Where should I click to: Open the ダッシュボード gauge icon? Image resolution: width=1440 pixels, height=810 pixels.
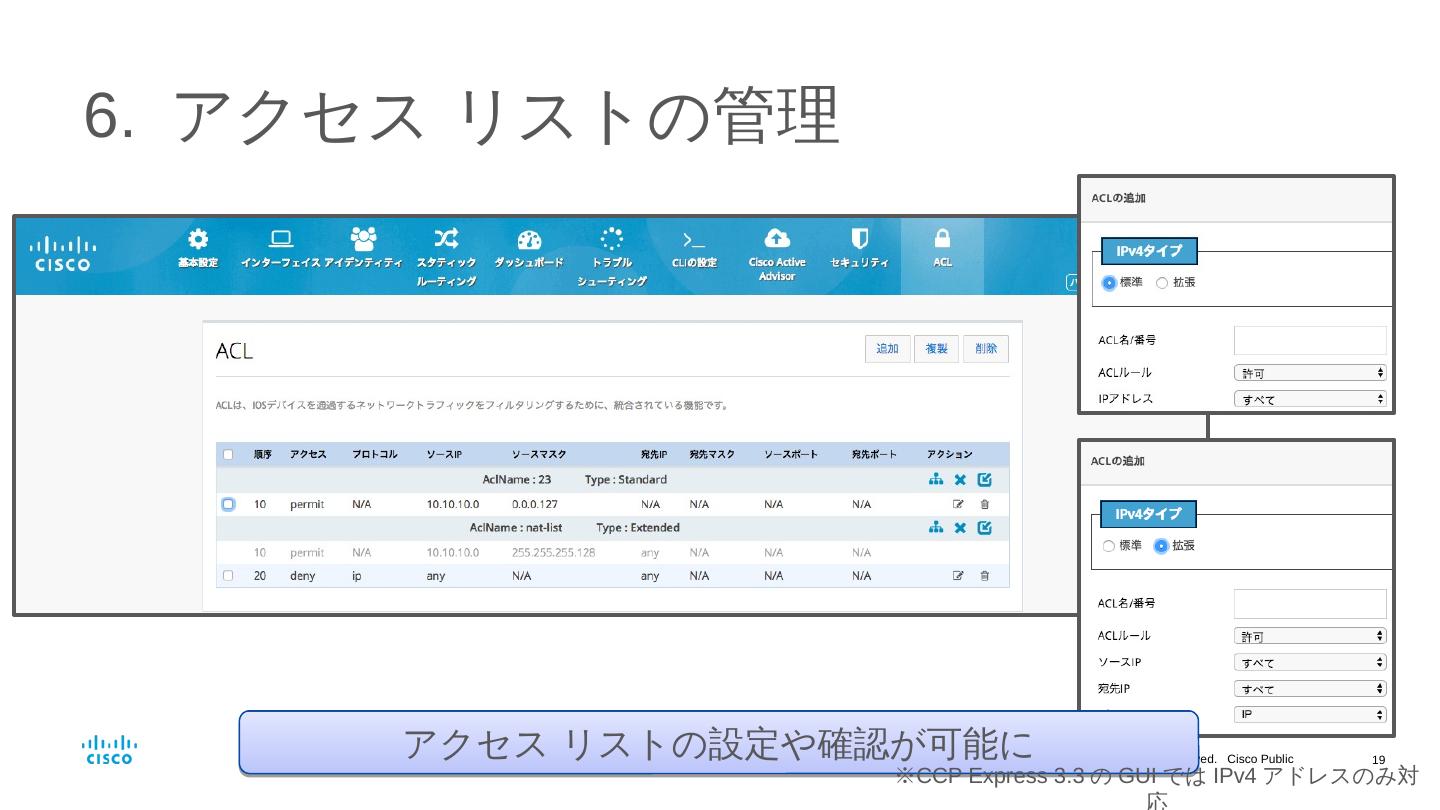pos(529,240)
